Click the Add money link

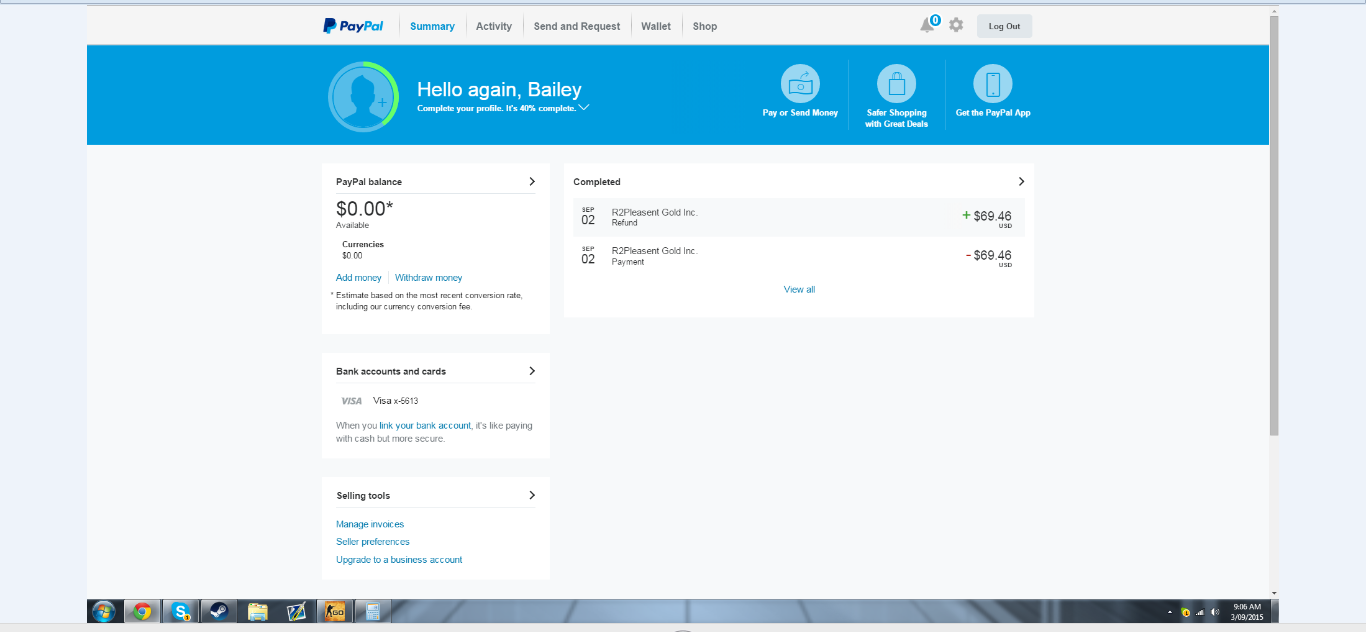(359, 278)
